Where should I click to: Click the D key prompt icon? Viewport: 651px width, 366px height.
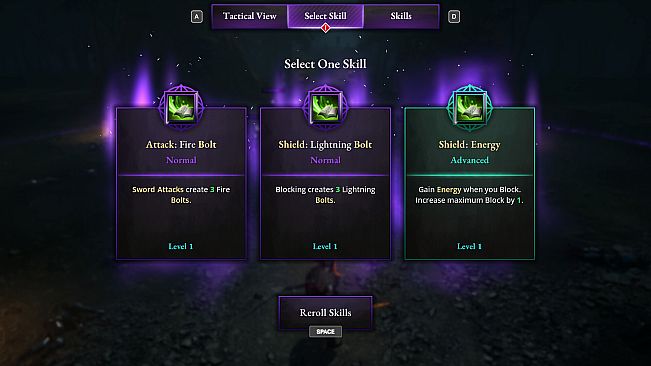[454, 17]
